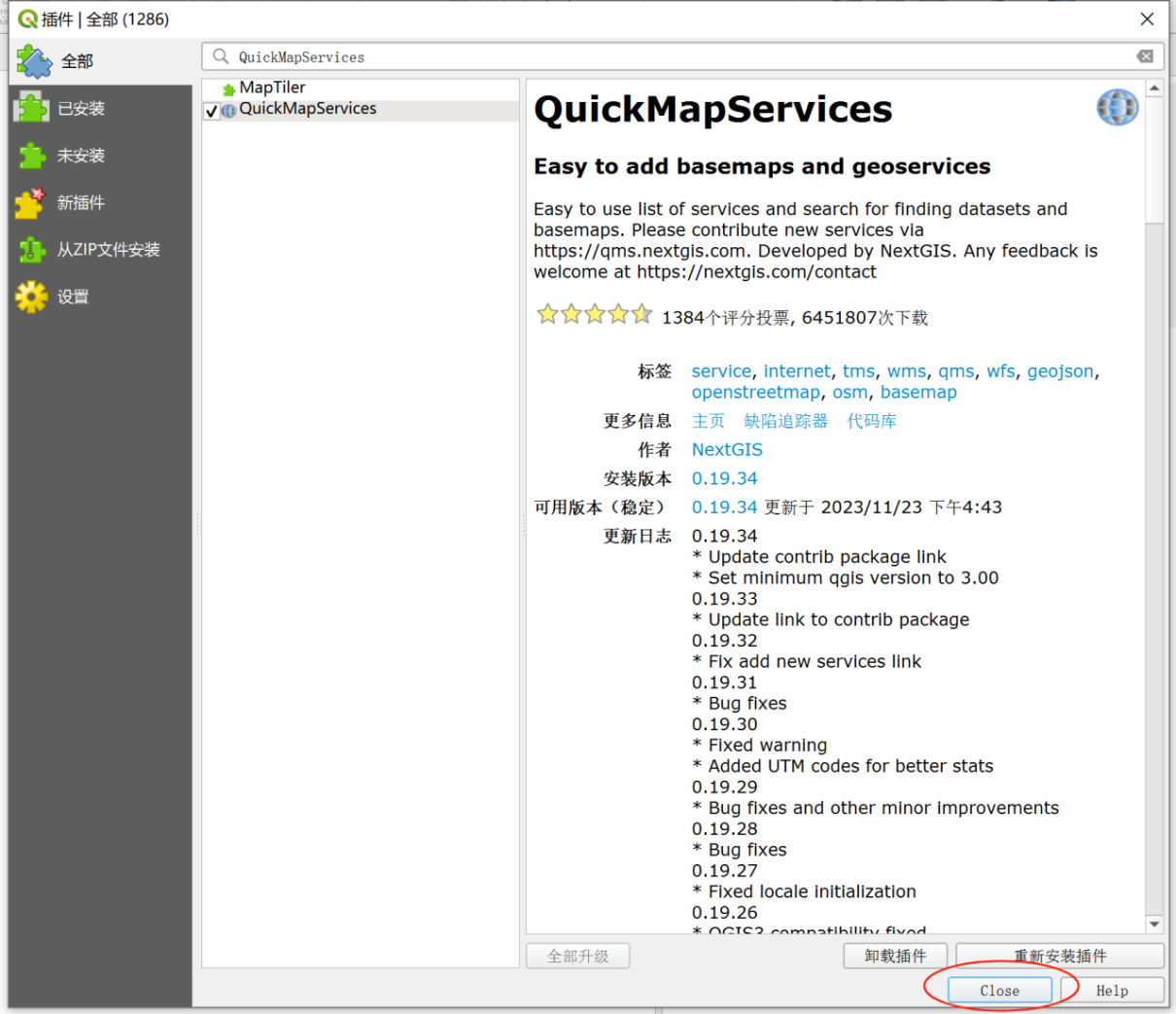This screenshot has width=1176, height=1014.
Task: Follow the 'osm' tag link
Action: (849, 392)
